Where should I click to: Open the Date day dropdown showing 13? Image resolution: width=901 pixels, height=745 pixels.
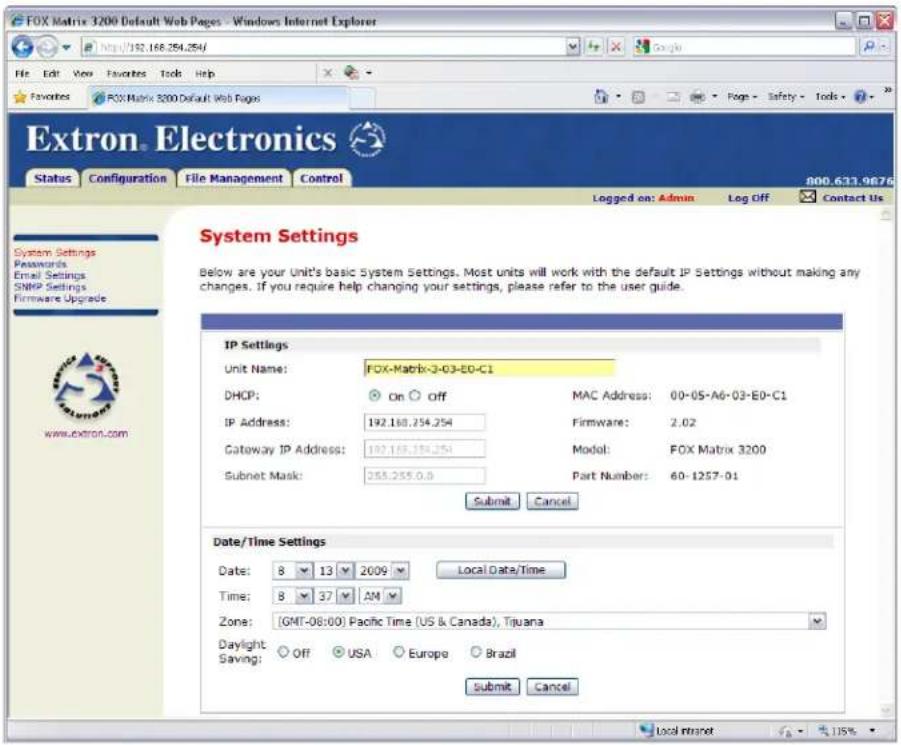(345, 570)
